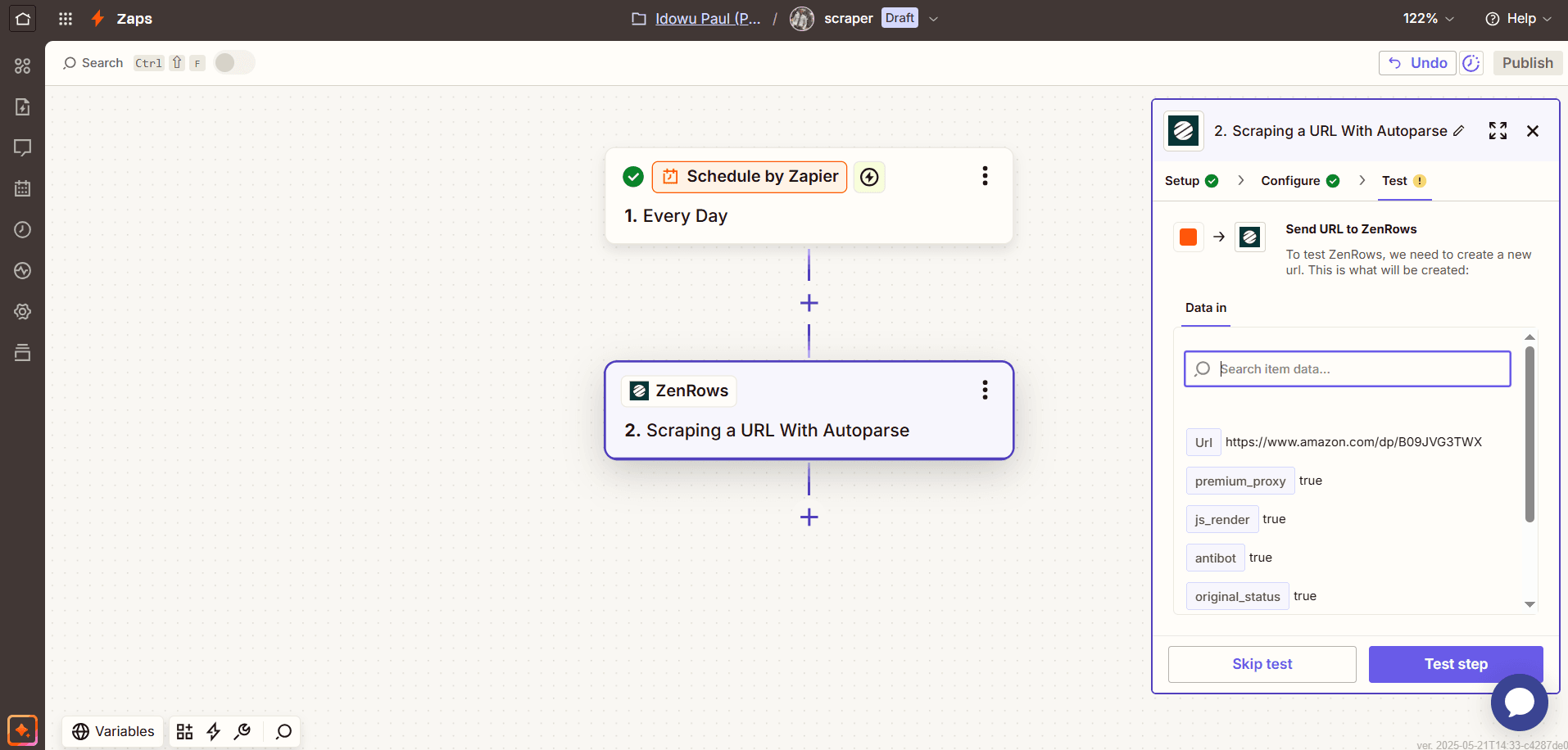
Task: Open the sidebar file with bolt icon
Action: pos(22,106)
